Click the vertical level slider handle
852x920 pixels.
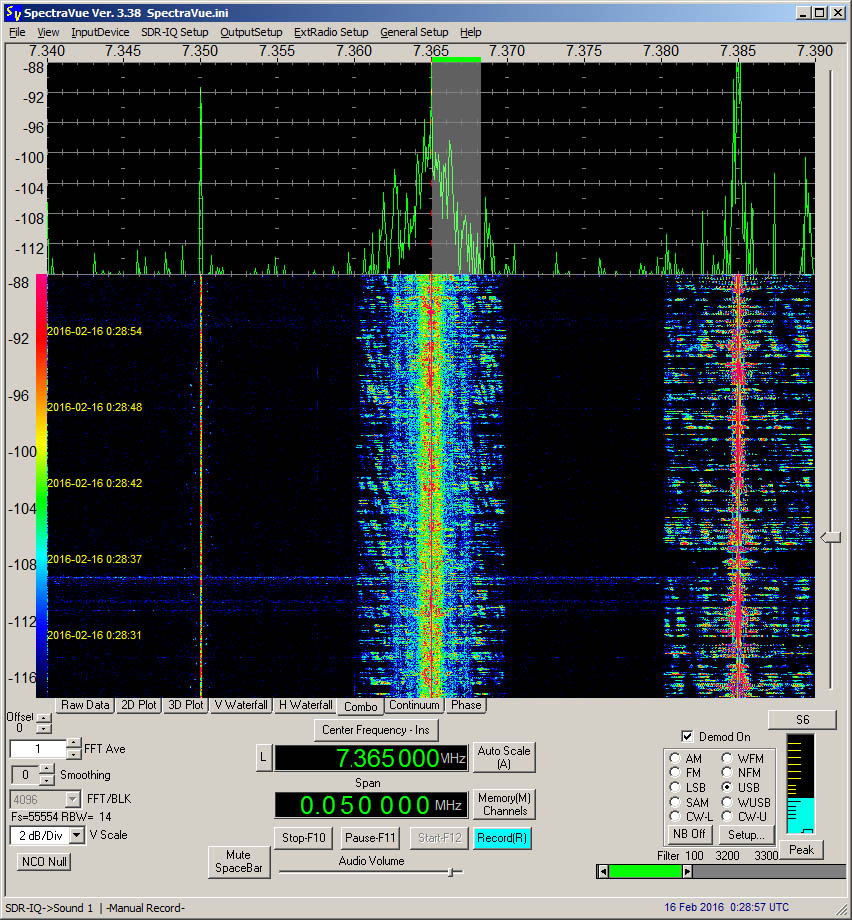point(830,537)
